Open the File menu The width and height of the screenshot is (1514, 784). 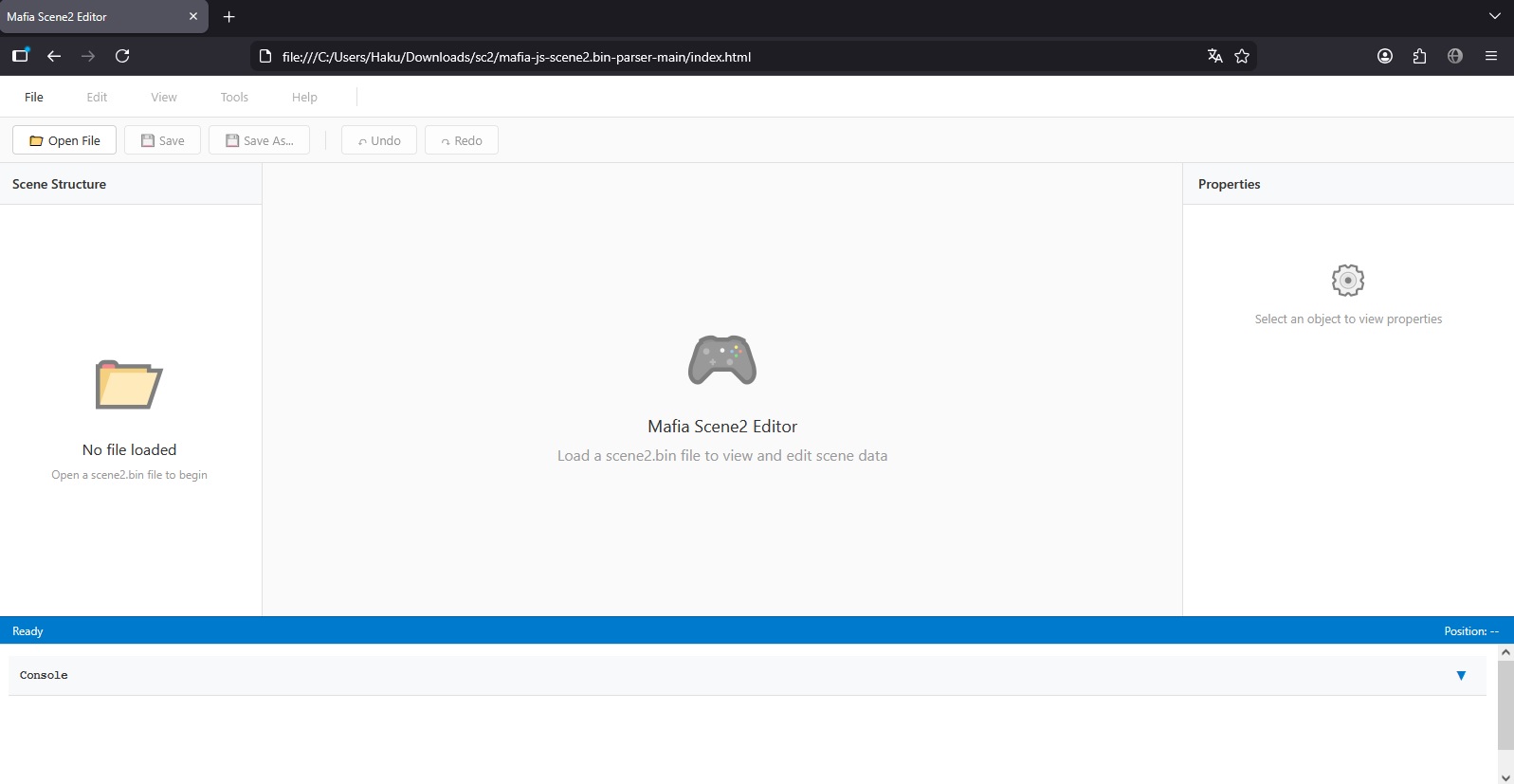click(x=34, y=97)
